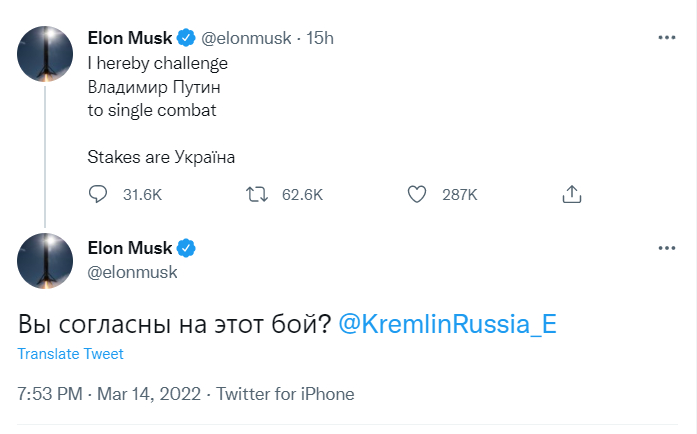
Task: Click the reply icon on first tweet
Action: click(98, 194)
